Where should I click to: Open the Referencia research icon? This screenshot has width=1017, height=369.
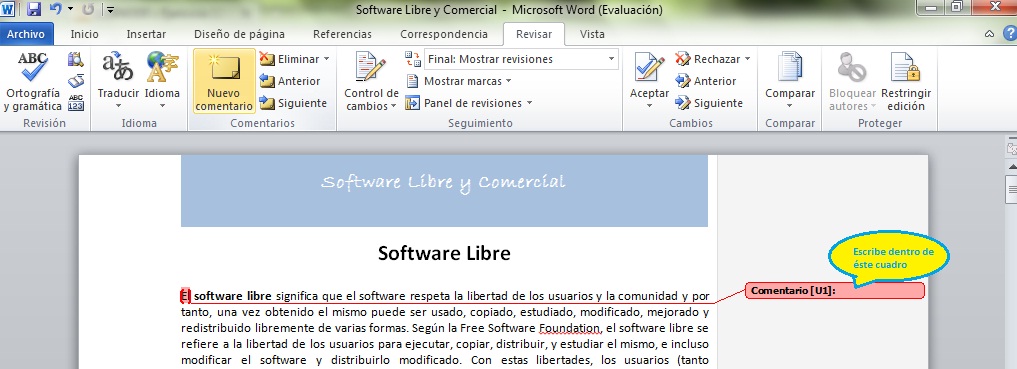76,60
